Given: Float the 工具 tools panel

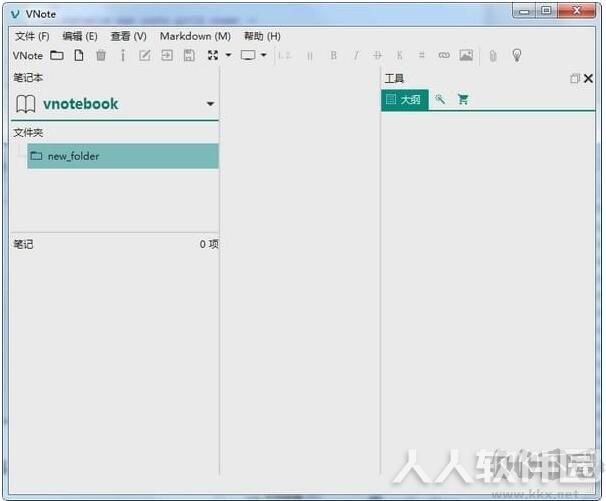Looking at the screenshot, I should (x=575, y=78).
